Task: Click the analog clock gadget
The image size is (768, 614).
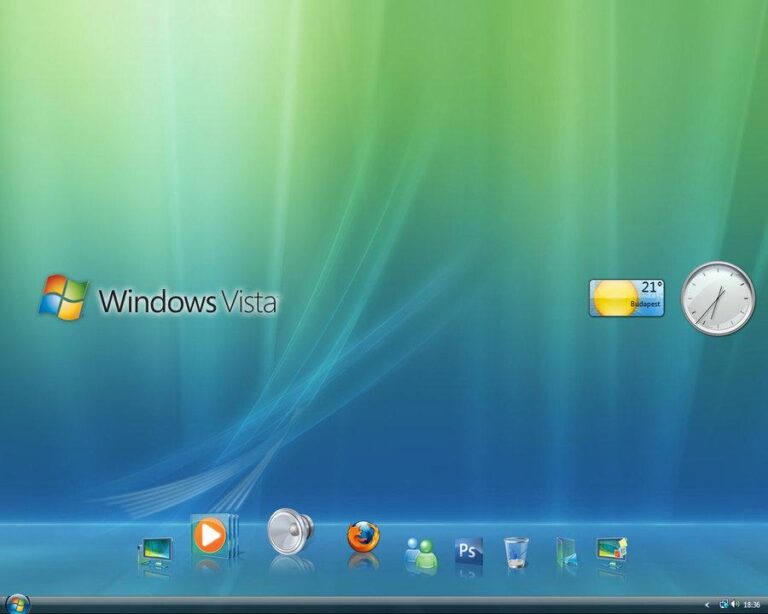Action: pyautogui.click(x=719, y=299)
